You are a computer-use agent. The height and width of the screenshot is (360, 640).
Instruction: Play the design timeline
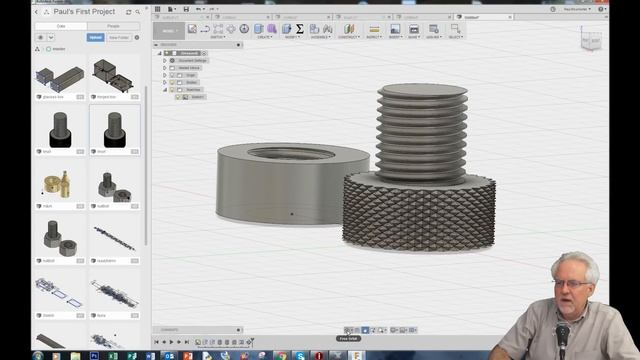(171, 342)
